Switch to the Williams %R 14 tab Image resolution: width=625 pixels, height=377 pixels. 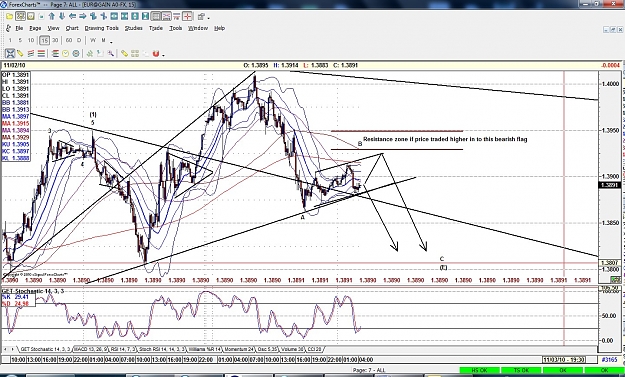tap(205, 350)
